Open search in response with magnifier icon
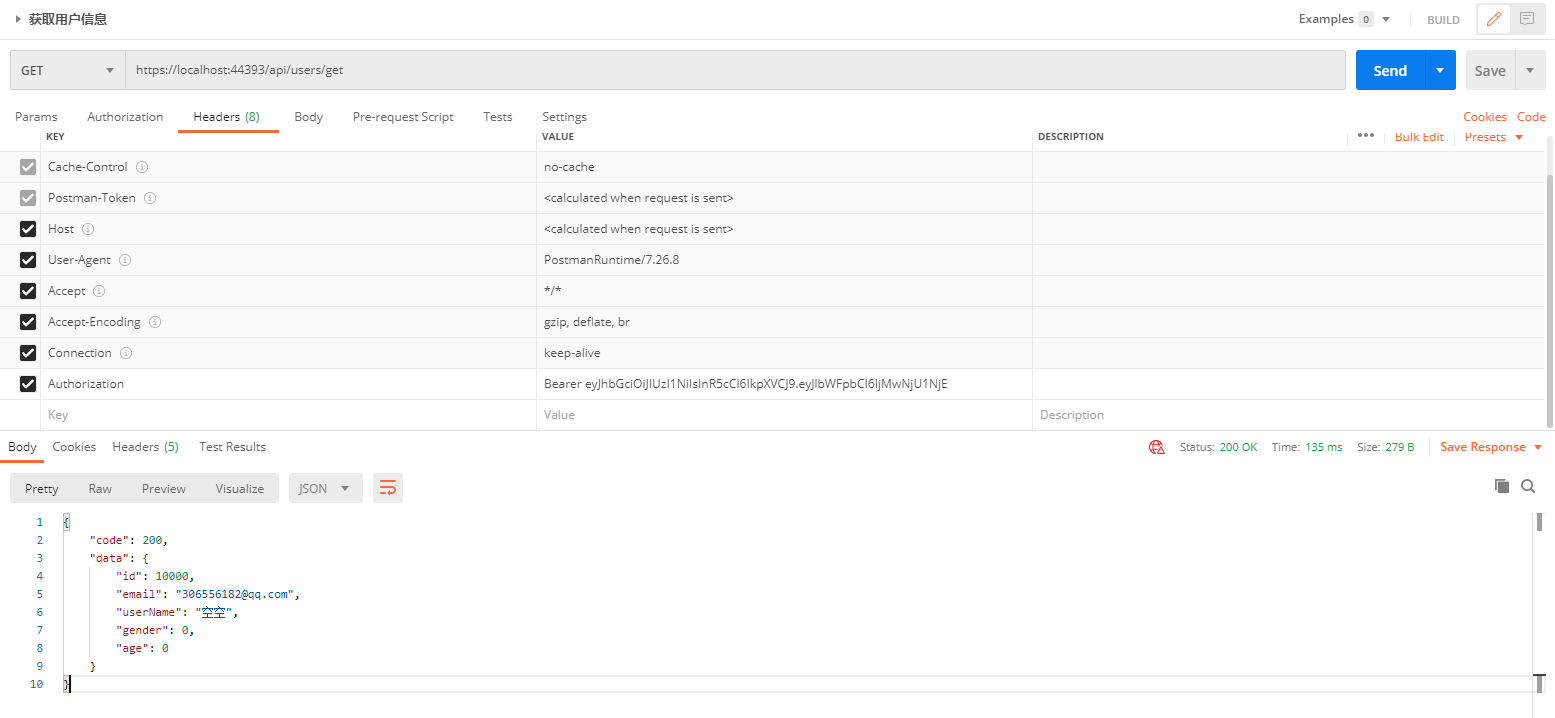Screen dimensions: 1555x718 pos(1528,486)
